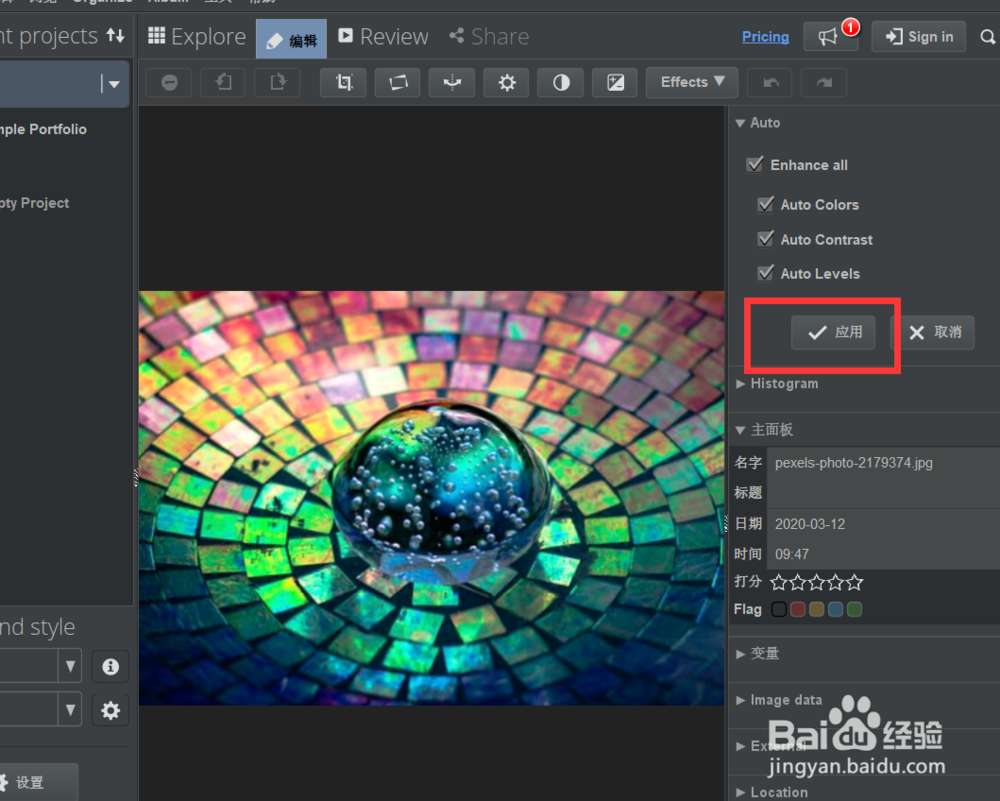Toggle project sort order arrows
Viewport: 1000px width, 801px height.
(x=115, y=35)
